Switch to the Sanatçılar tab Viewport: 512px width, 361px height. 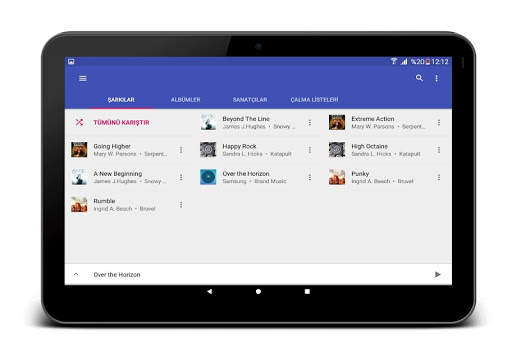tap(250, 100)
